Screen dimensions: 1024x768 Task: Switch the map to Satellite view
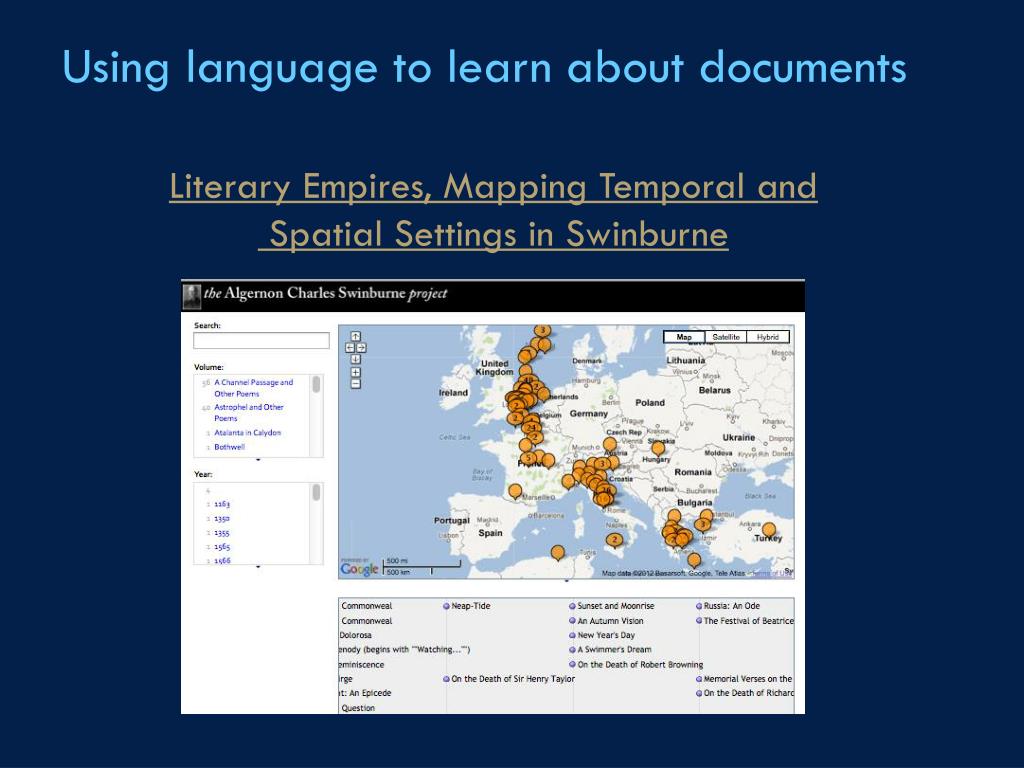[726, 337]
